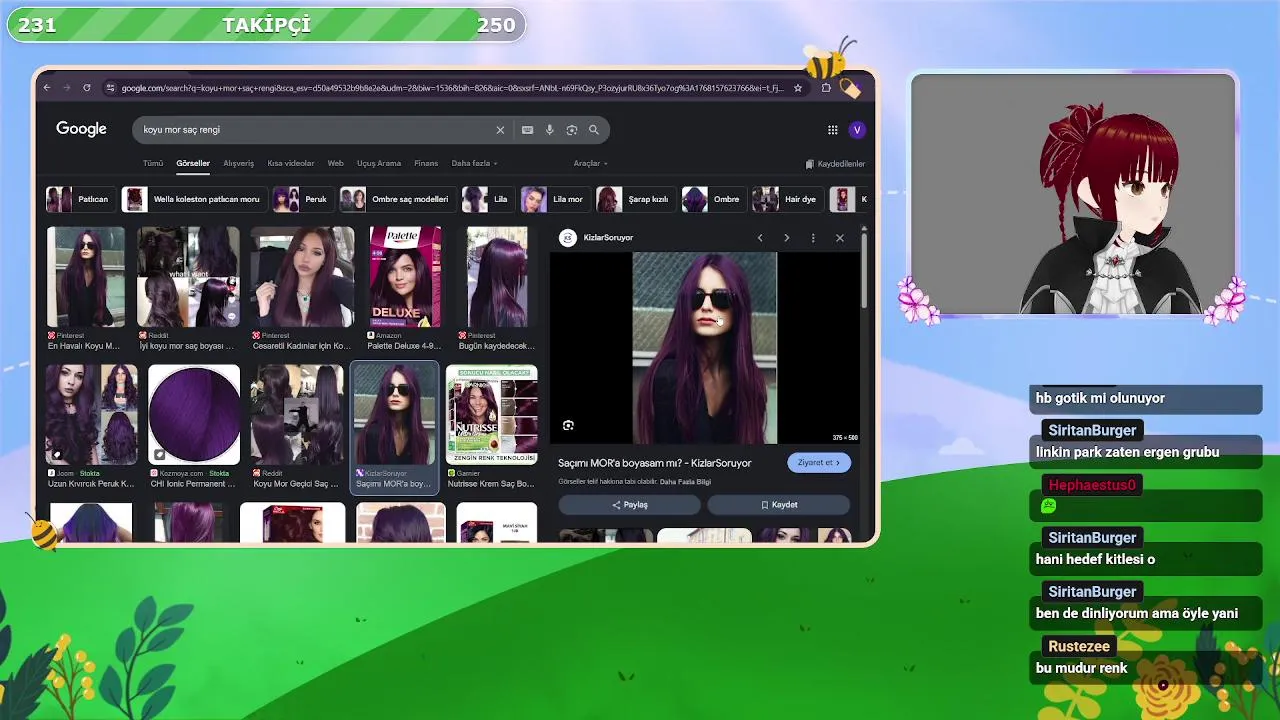Click the address bar URL

click(x=452, y=88)
